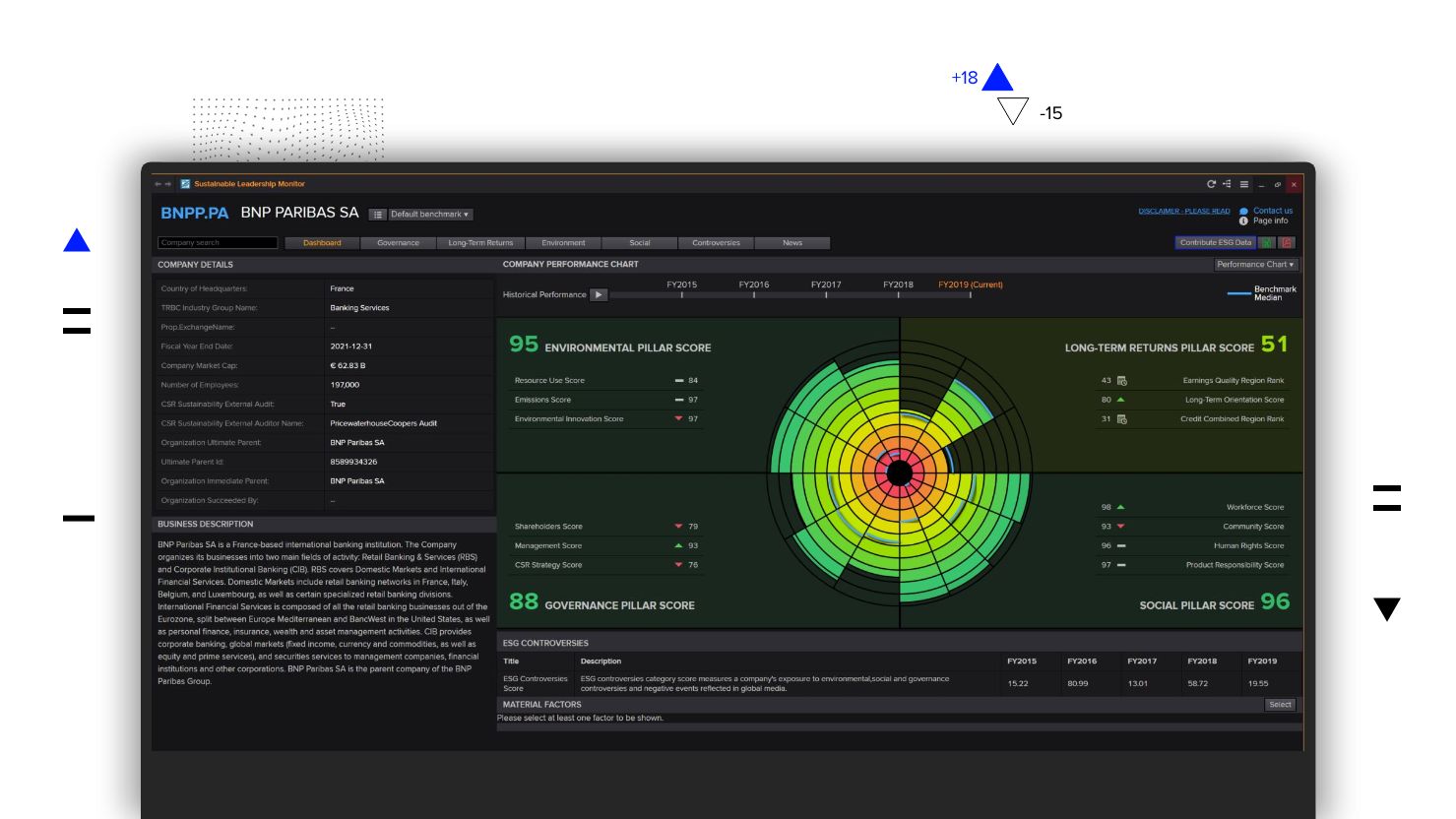
Task: Click the Contact us chat bubble icon
Action: click(1243, 211)
